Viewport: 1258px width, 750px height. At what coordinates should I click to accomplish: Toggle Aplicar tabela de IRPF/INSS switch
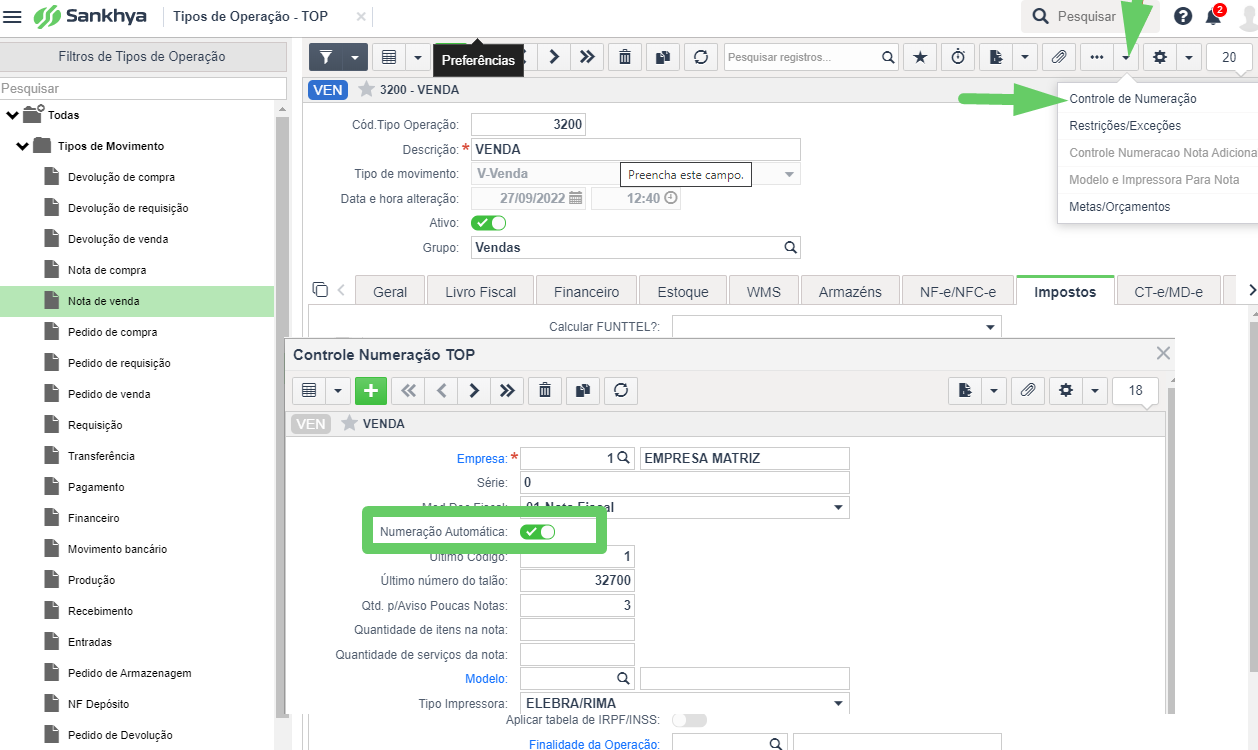click(689, 720)
